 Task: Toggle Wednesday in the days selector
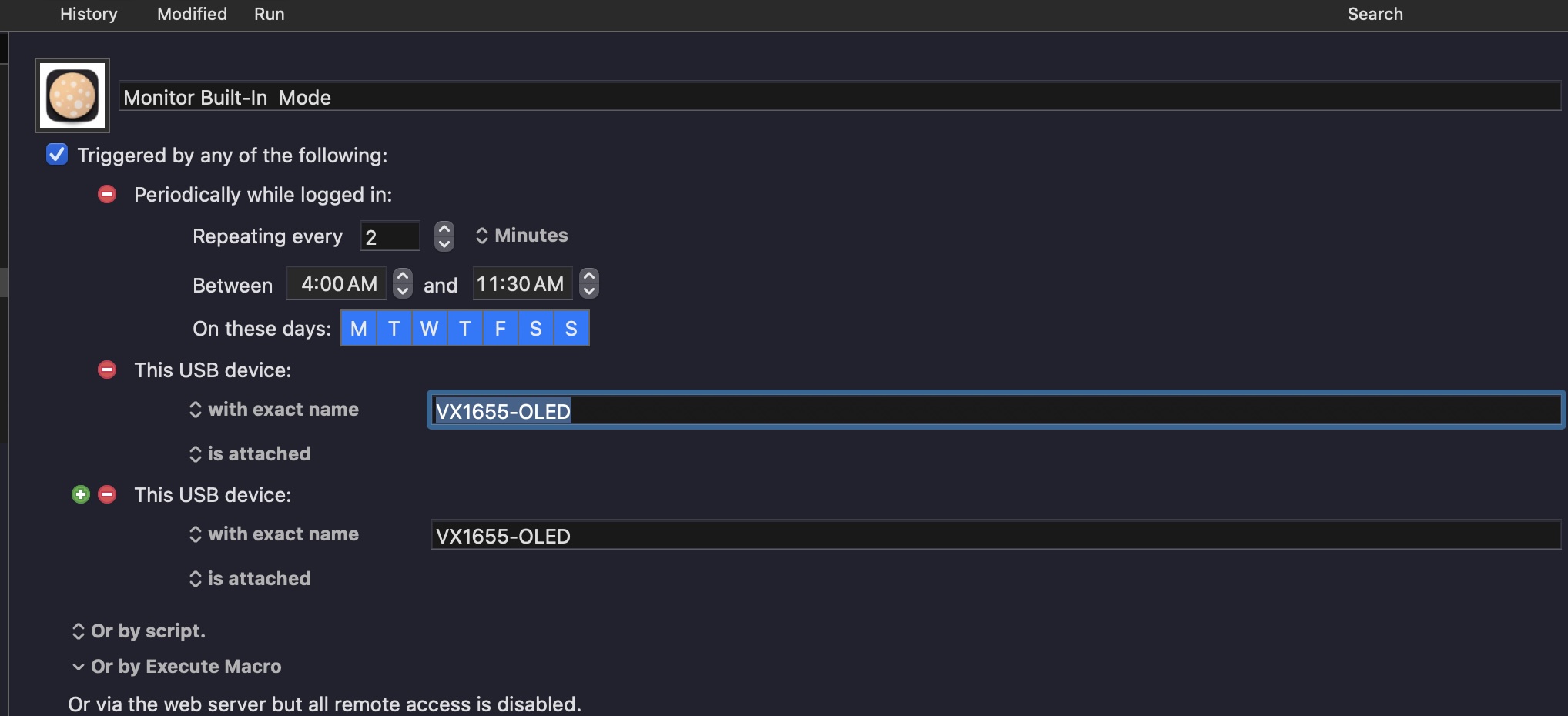point(429,329)
